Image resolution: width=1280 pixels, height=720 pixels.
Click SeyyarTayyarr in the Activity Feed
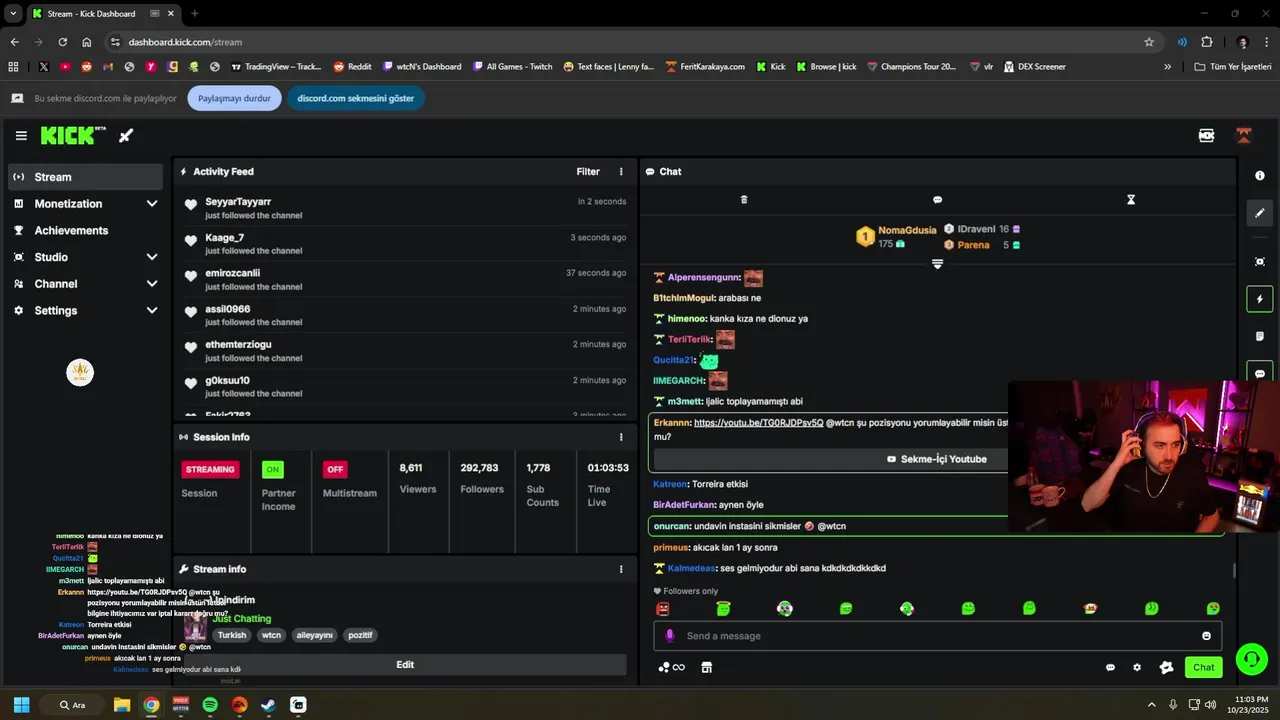point(238,202)
